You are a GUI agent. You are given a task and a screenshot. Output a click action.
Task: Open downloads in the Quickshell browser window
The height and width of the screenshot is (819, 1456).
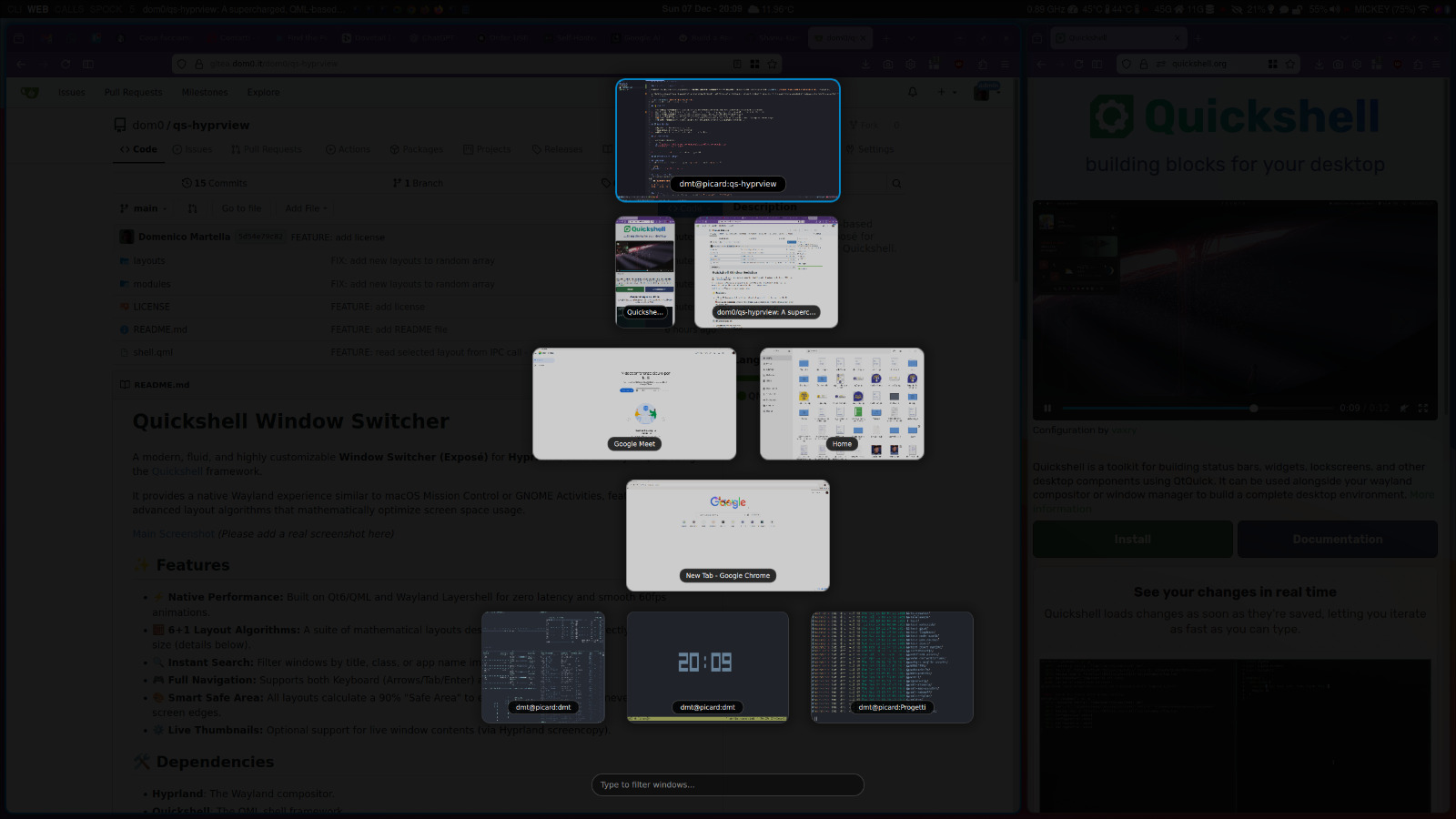coord(1319,65)
